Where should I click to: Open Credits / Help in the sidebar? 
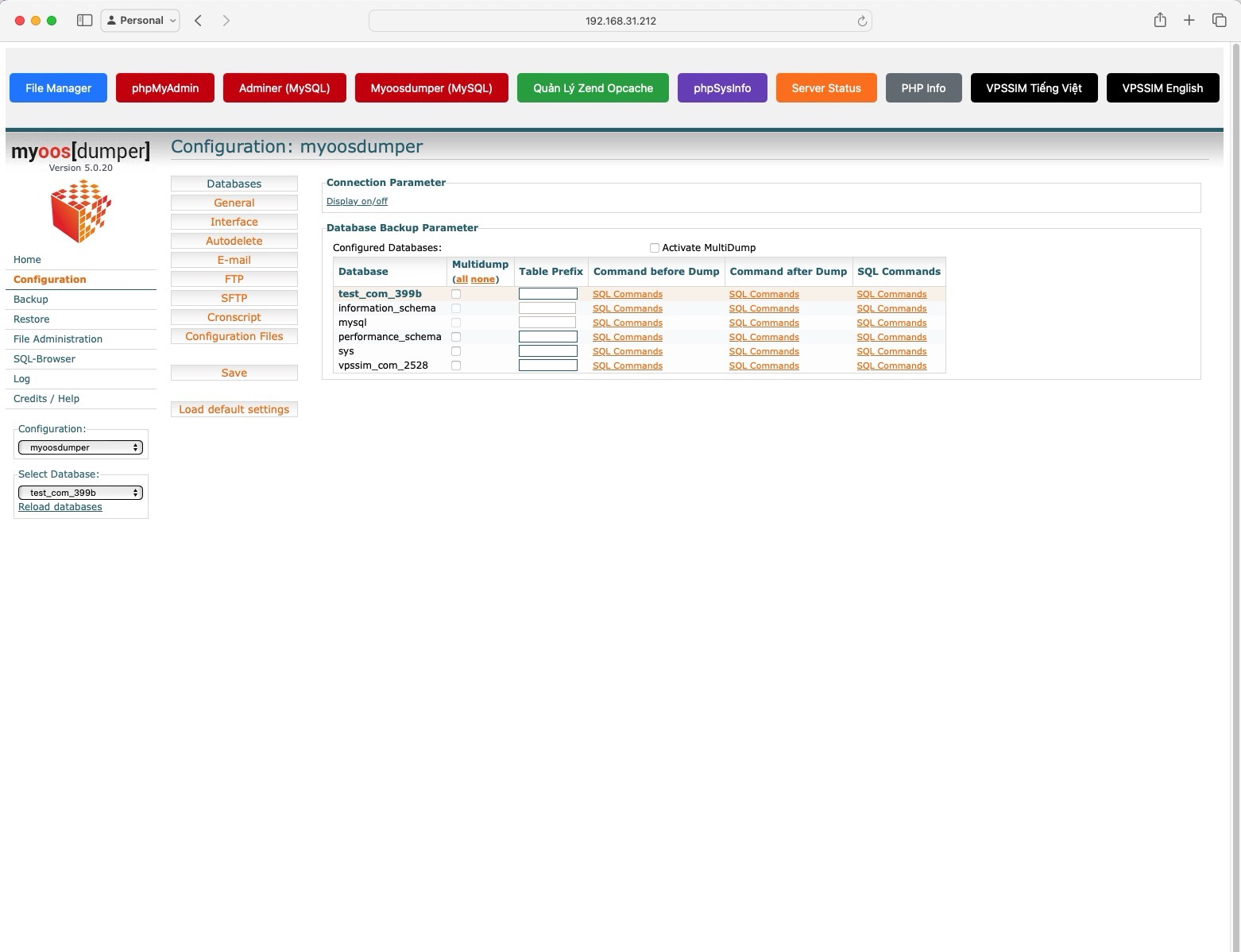(46, 399)
